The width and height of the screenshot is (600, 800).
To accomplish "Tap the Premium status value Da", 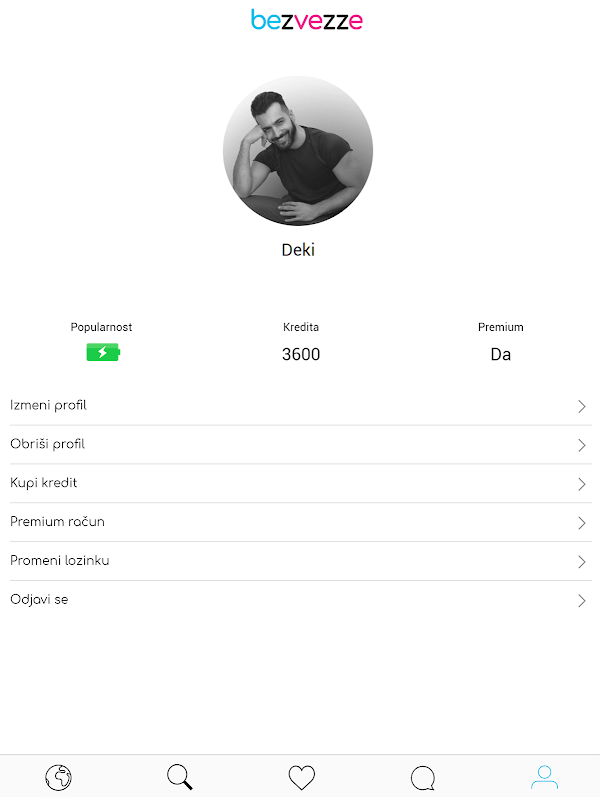I will pos(501,354).
